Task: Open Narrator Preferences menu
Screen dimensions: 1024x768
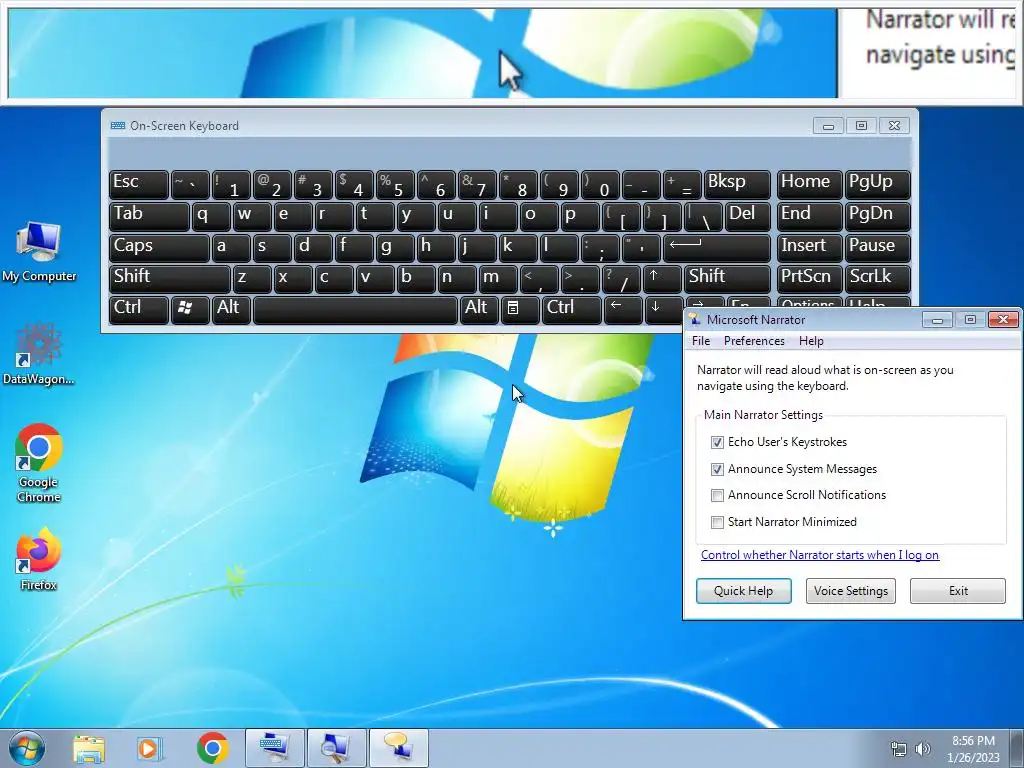Action: point(754,341)
